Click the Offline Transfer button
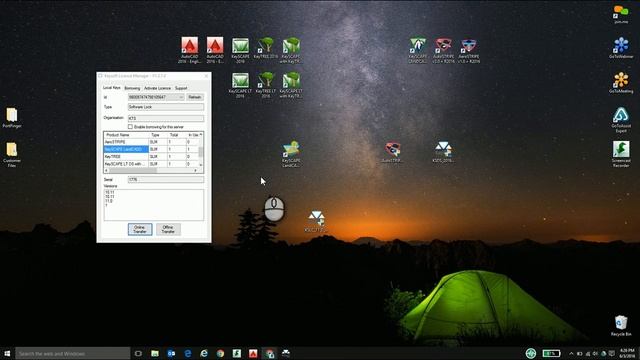This screenshot has height=360, width=640. pyautogui.click(x=168, y=229)
